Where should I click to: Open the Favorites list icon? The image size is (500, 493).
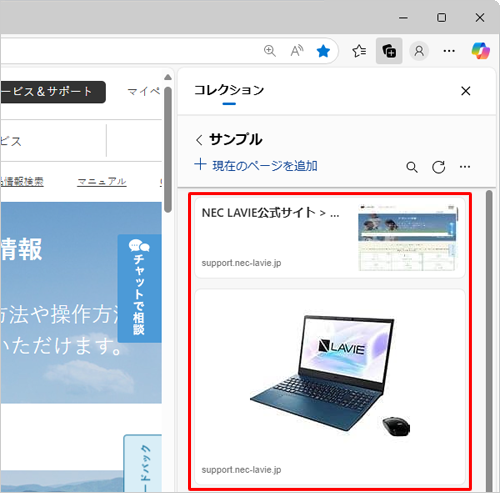(x=359, y=51)
